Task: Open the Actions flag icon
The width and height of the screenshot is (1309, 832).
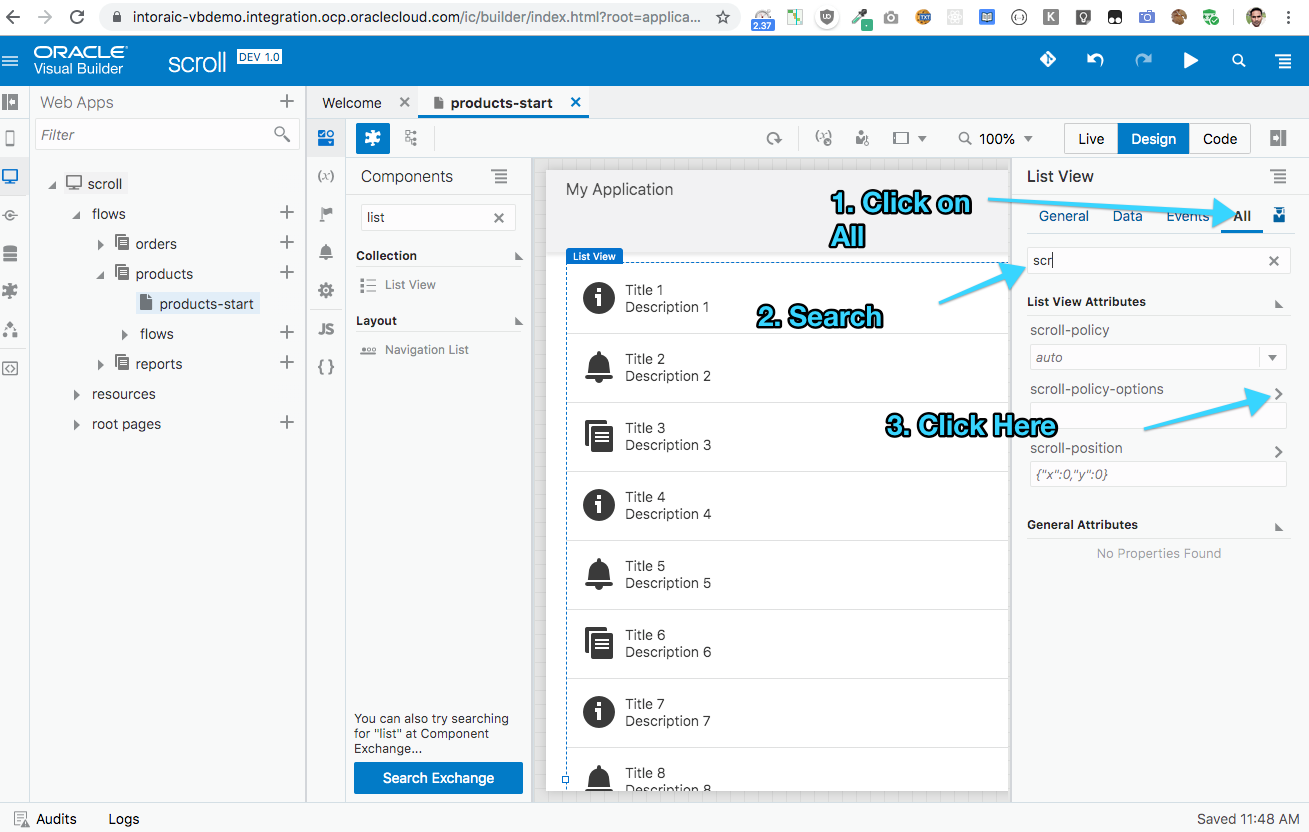Action: pyautogui.click(x=326, y=214)
